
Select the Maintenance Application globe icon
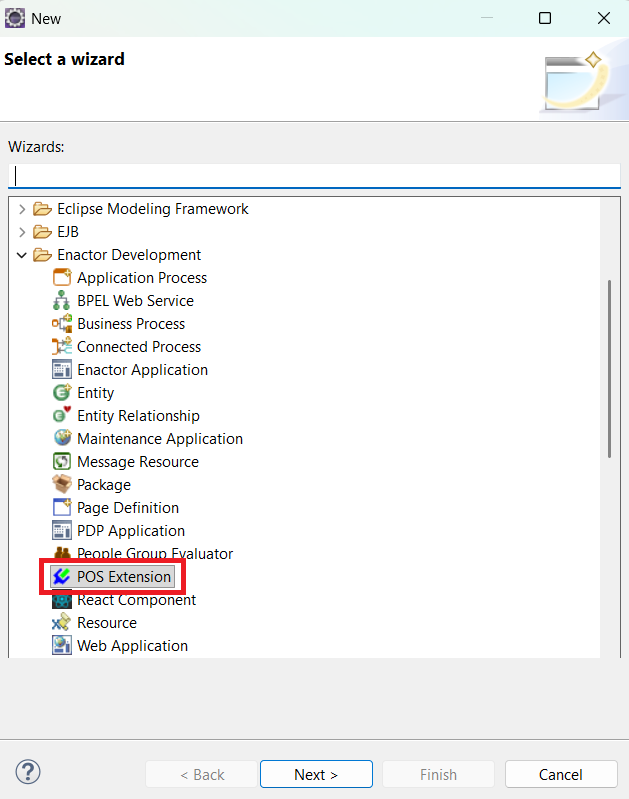[x=62, y=439]
